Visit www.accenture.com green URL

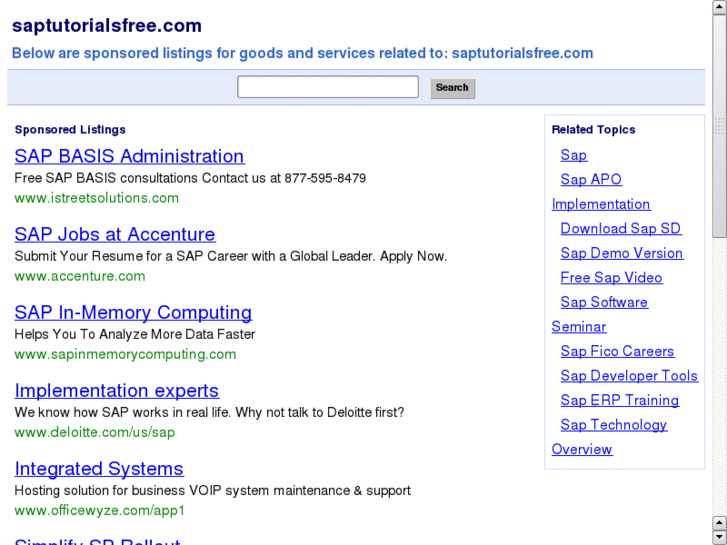pyautogui.click(x=80, y=276)
